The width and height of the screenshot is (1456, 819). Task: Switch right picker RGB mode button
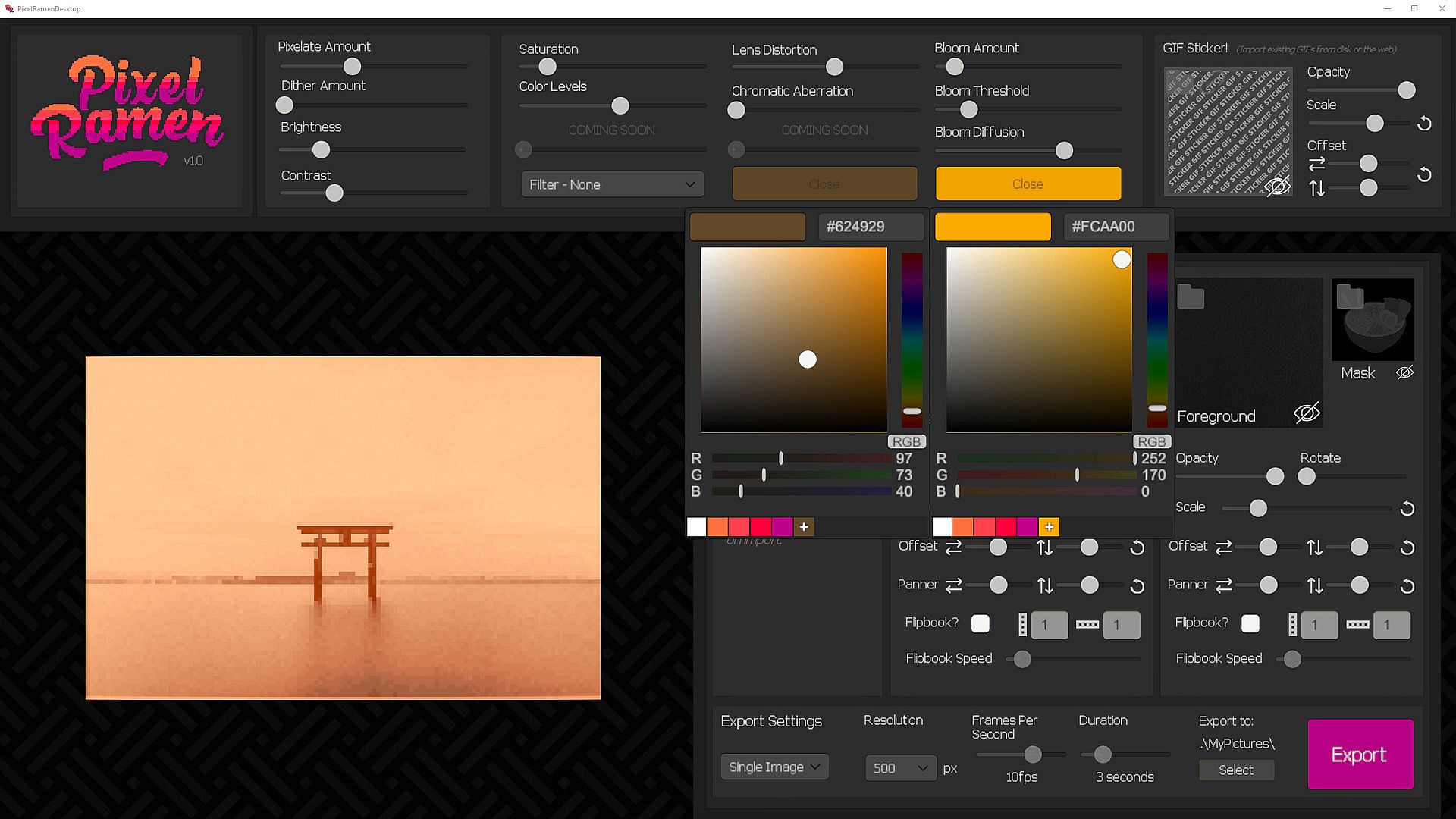(1151, 441)
